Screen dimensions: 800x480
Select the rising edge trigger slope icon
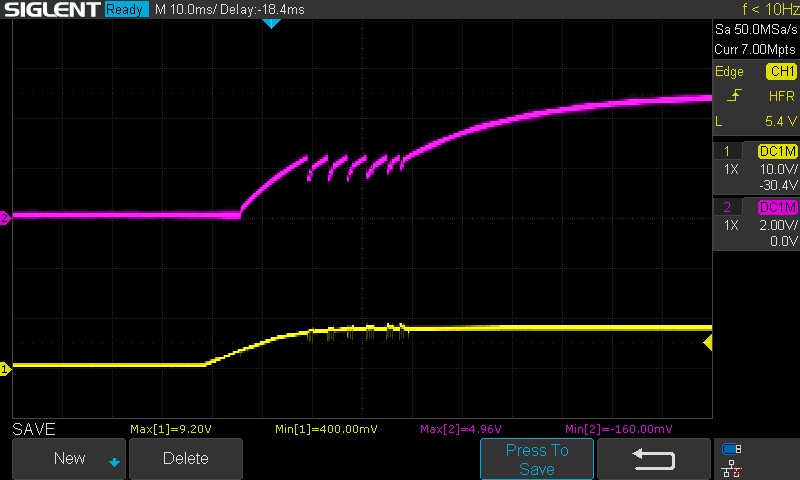[x=734, y=95]
